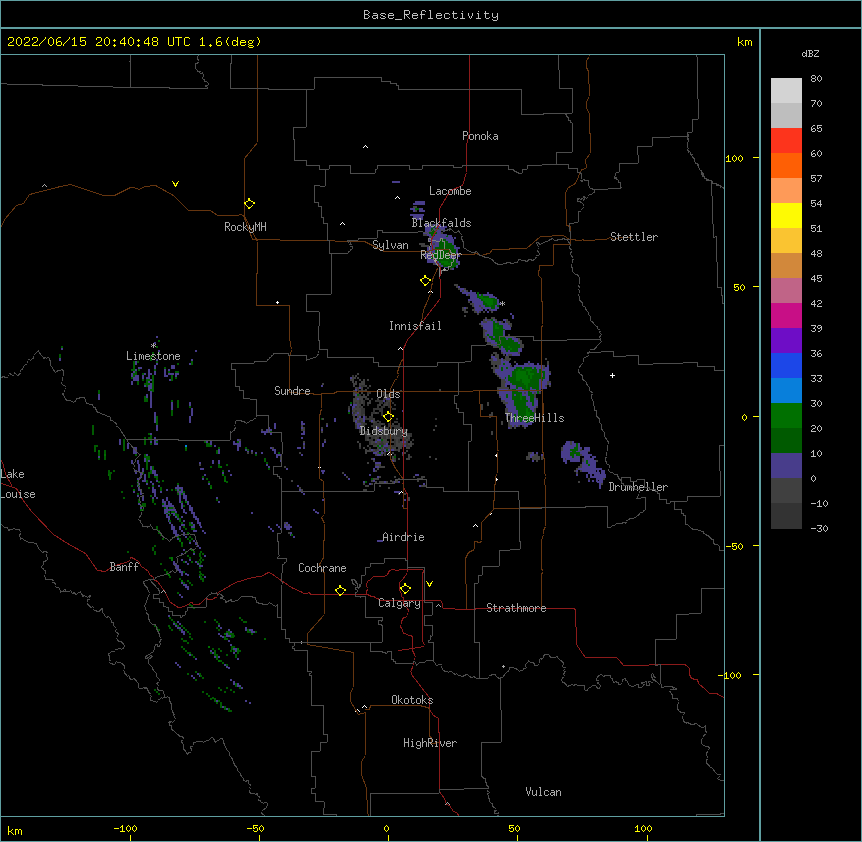Image resolution: width=862 pixels, height=842 pixels.
Task: Click the asterisk marker above Limestone
Action: pos(153,345)
